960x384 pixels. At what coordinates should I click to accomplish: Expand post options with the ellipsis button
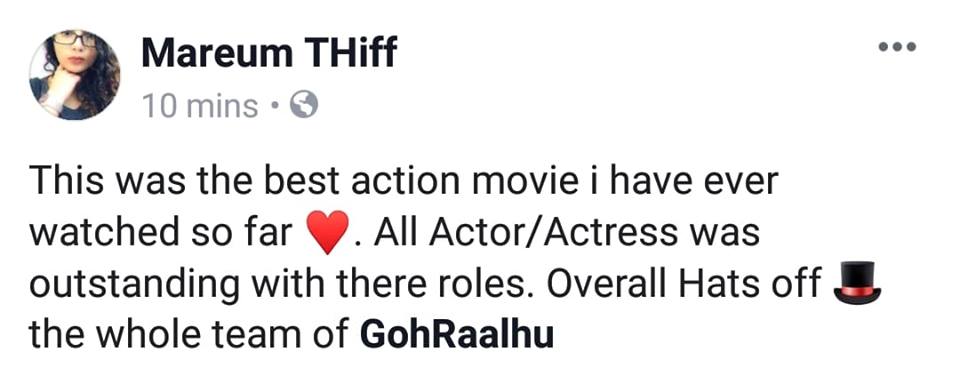(x=897, y=47)
